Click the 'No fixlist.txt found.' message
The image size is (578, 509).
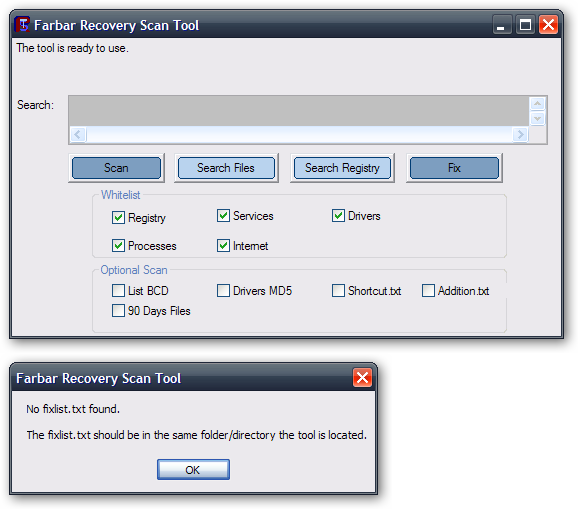(73, 409)
